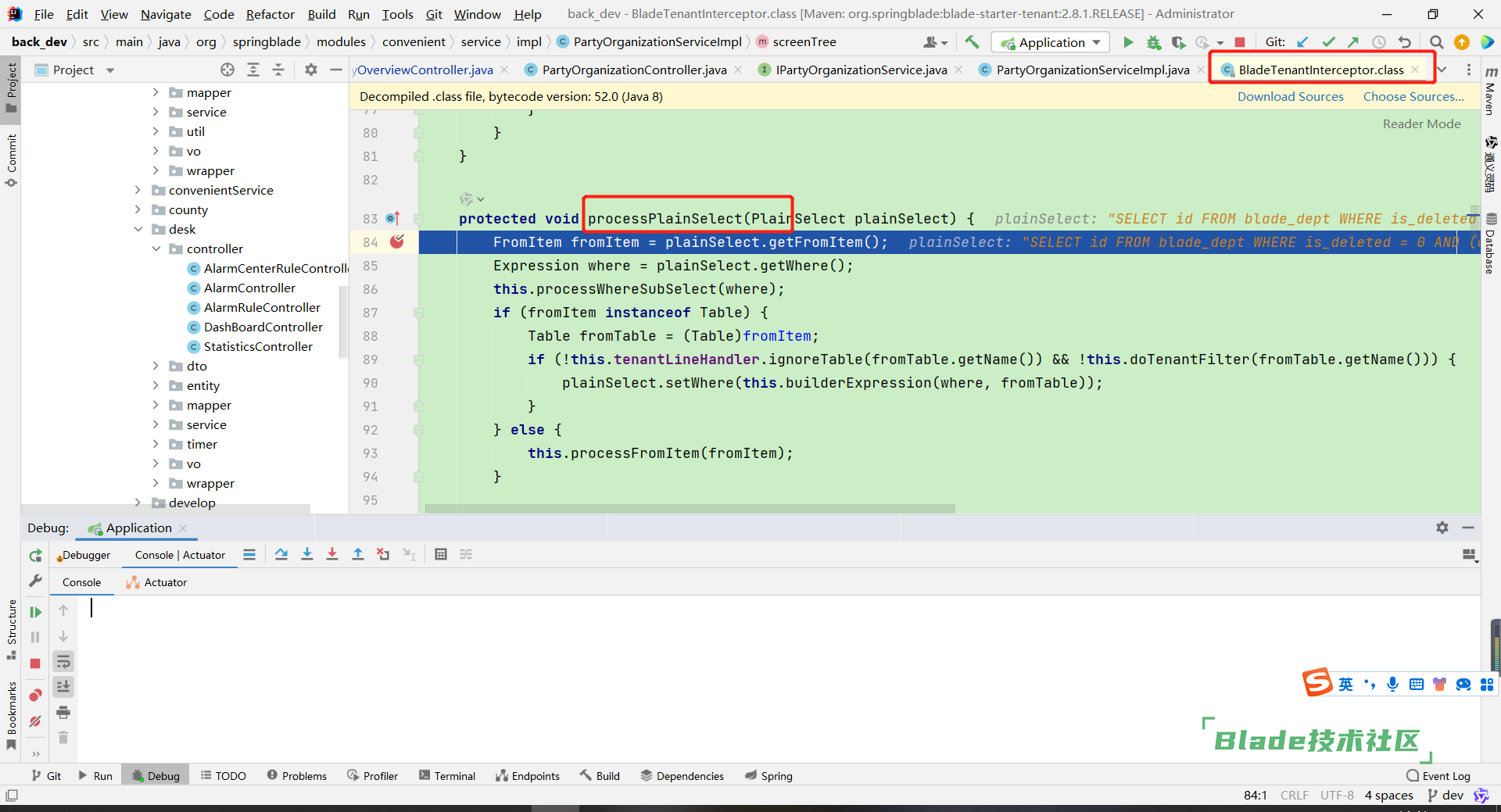
Task: Enable Reader Mode in editor
Action: (1421, 123)
